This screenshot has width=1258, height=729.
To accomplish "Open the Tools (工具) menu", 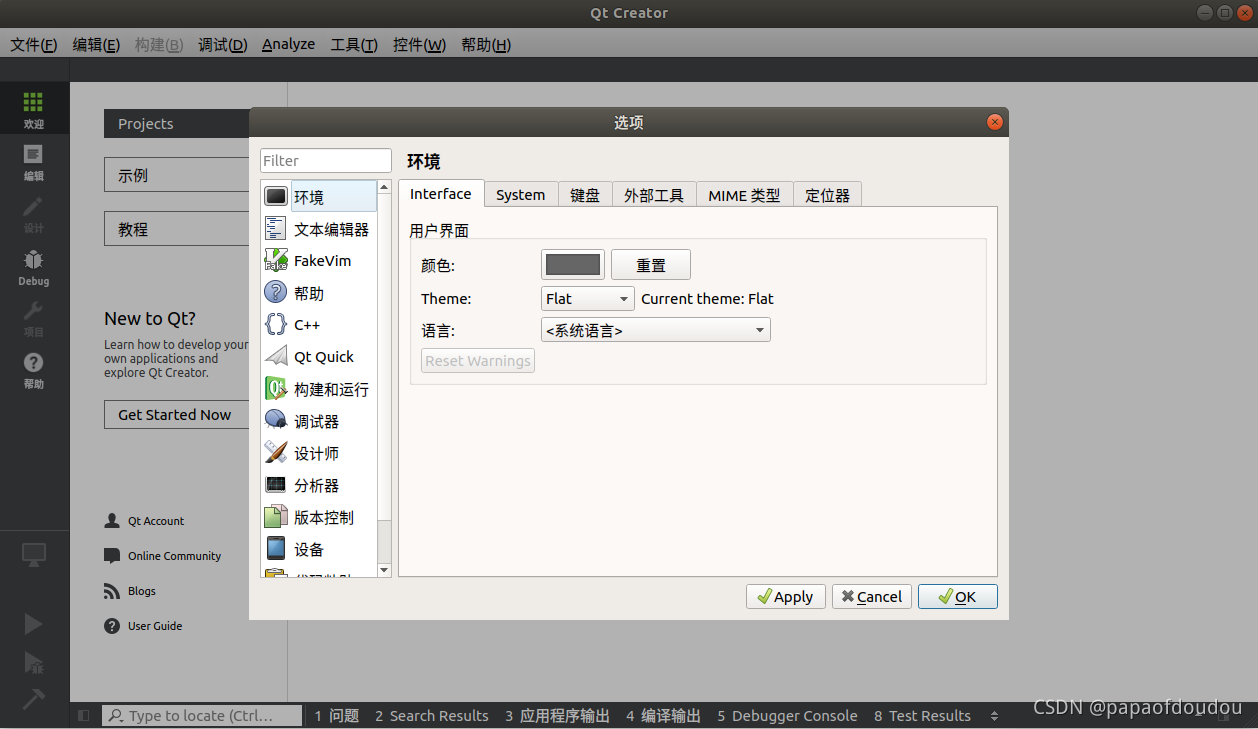I will point(354,45).
